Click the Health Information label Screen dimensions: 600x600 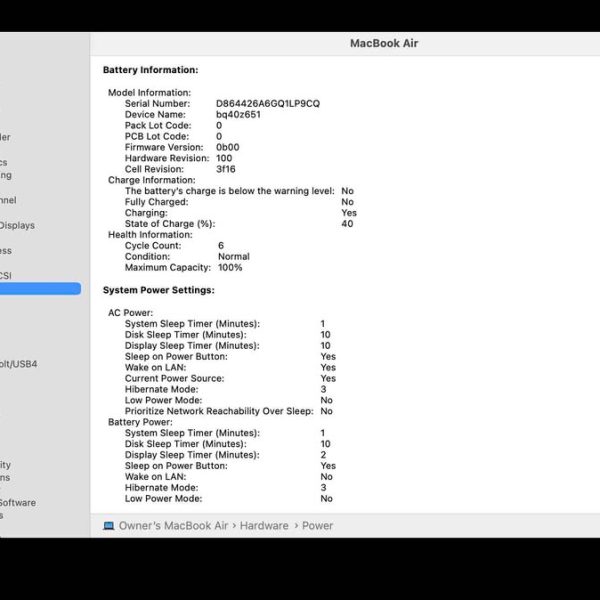[150, 235]
